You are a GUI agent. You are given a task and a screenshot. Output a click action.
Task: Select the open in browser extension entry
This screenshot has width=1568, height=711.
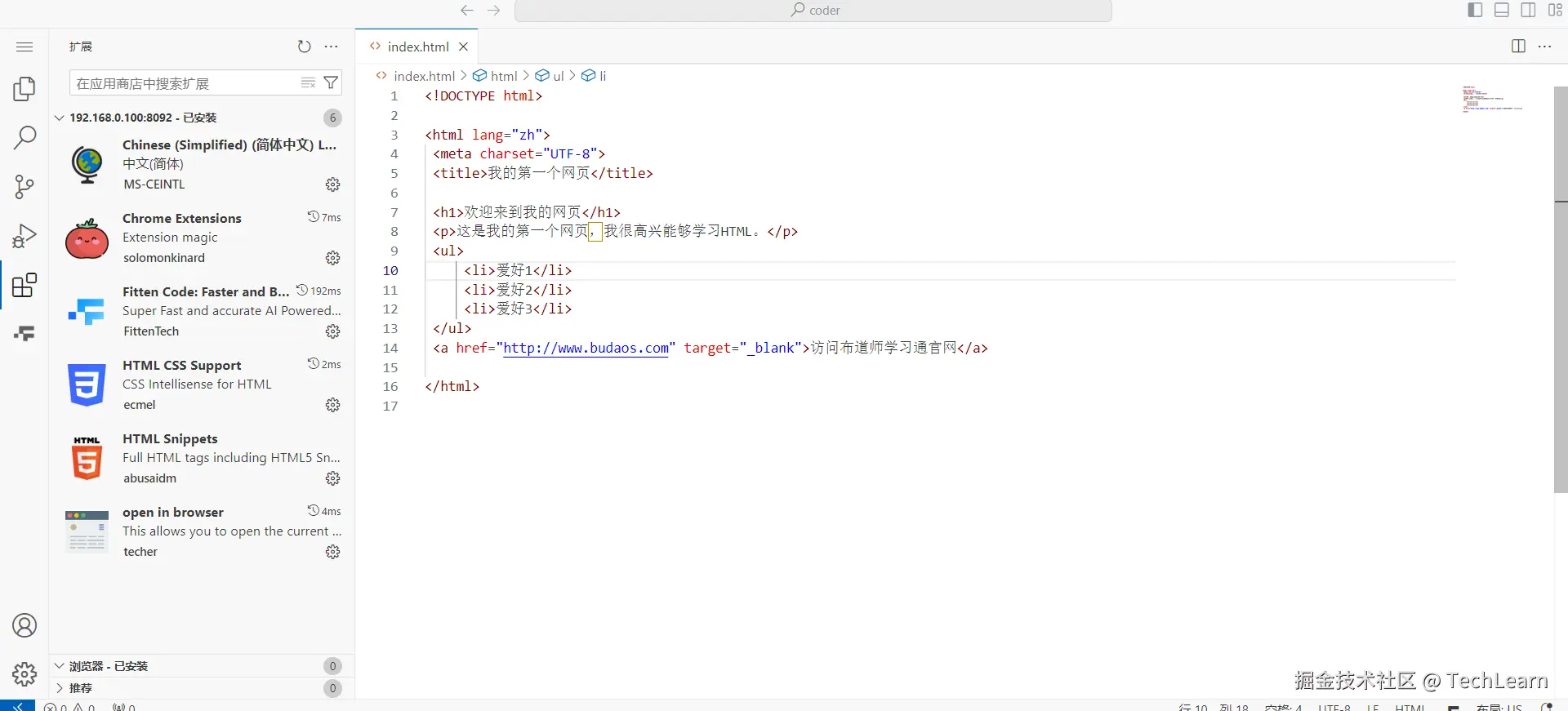click(202, 531)
